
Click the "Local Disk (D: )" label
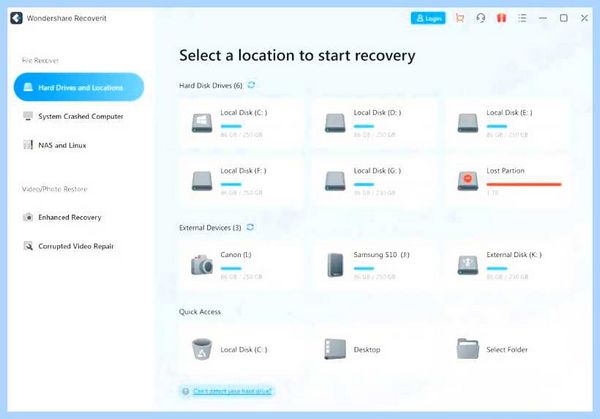tap(377, 112)
